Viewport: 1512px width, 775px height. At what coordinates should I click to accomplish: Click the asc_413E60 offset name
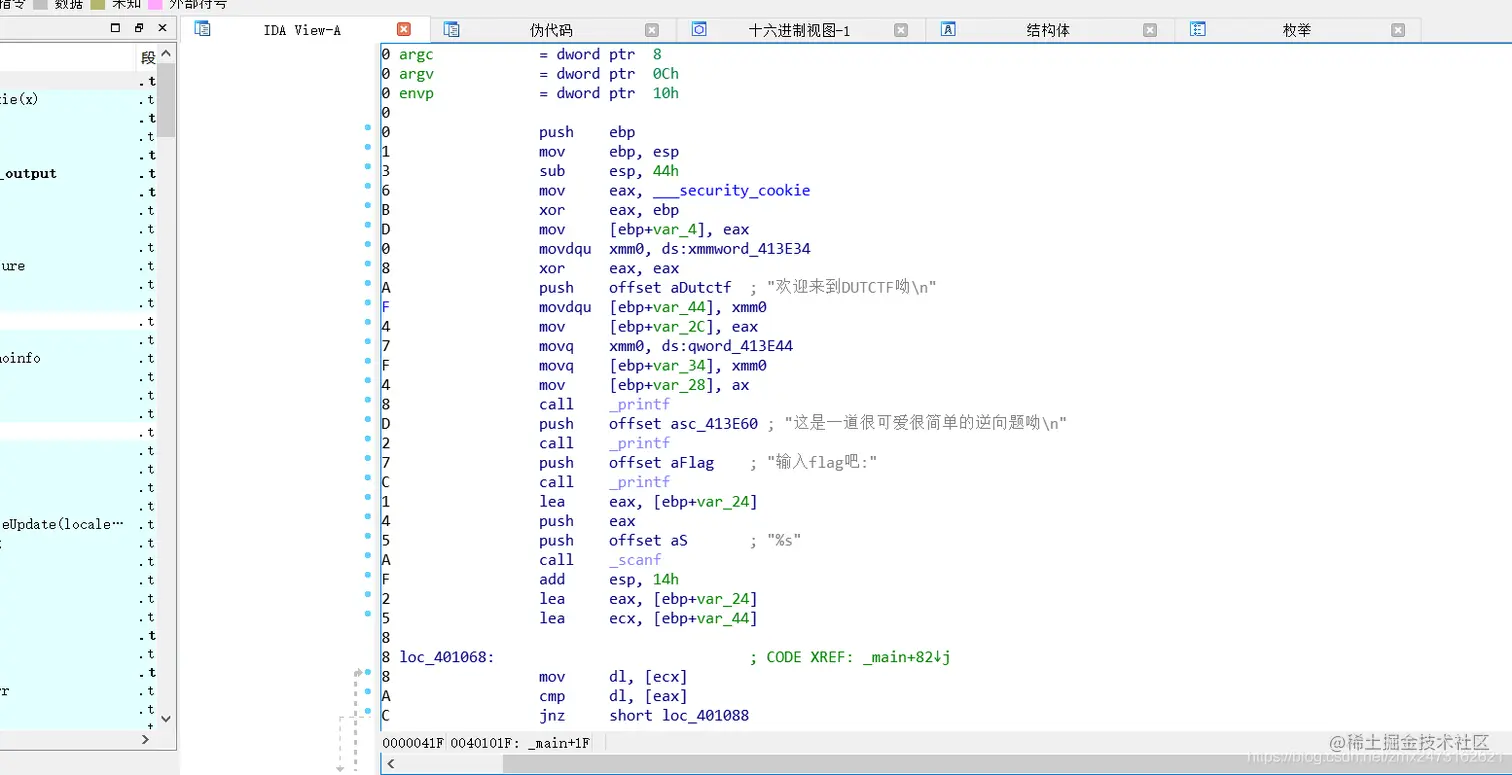[x=714, y=424]
